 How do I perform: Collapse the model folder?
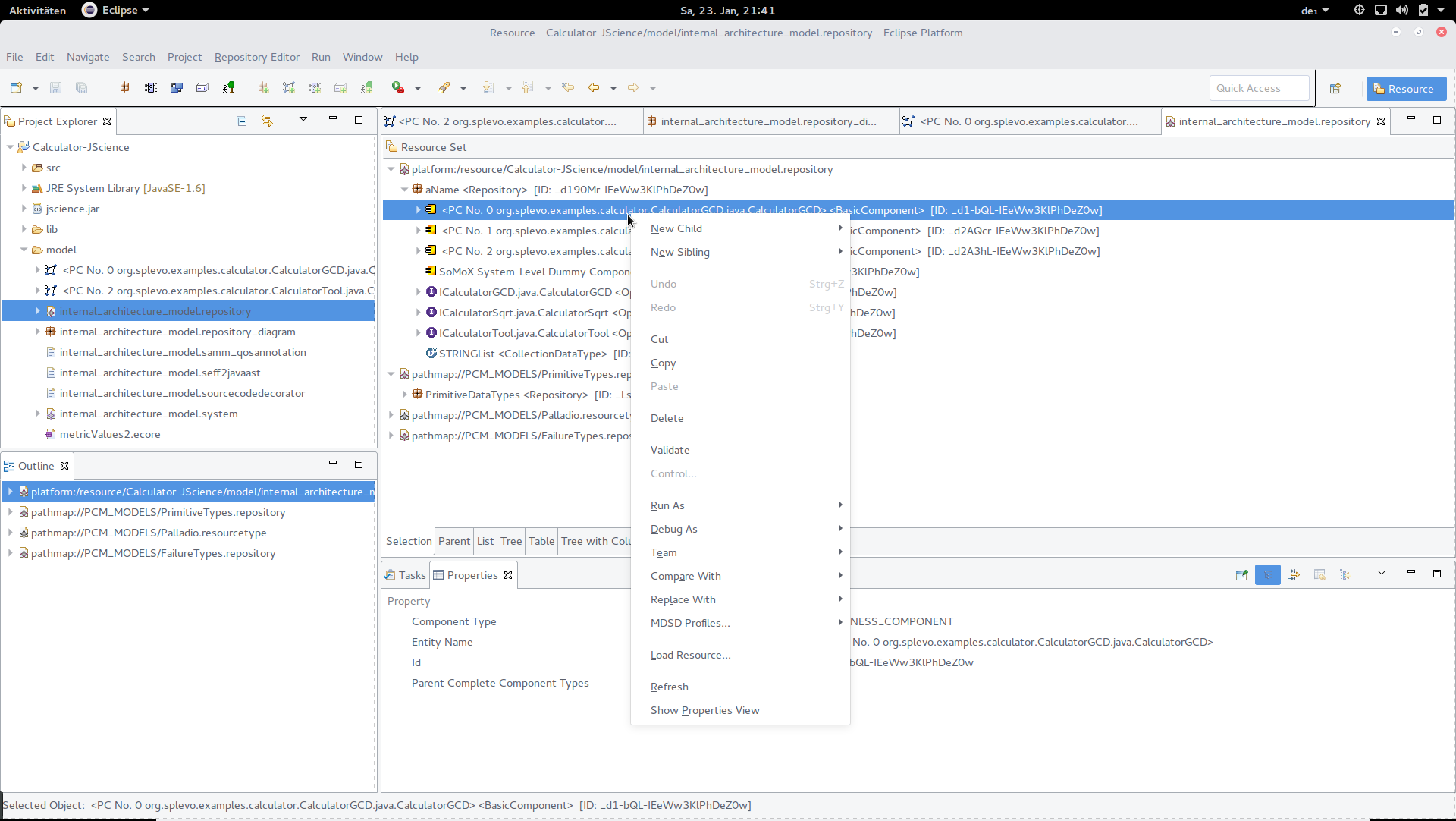click(24, 250)
